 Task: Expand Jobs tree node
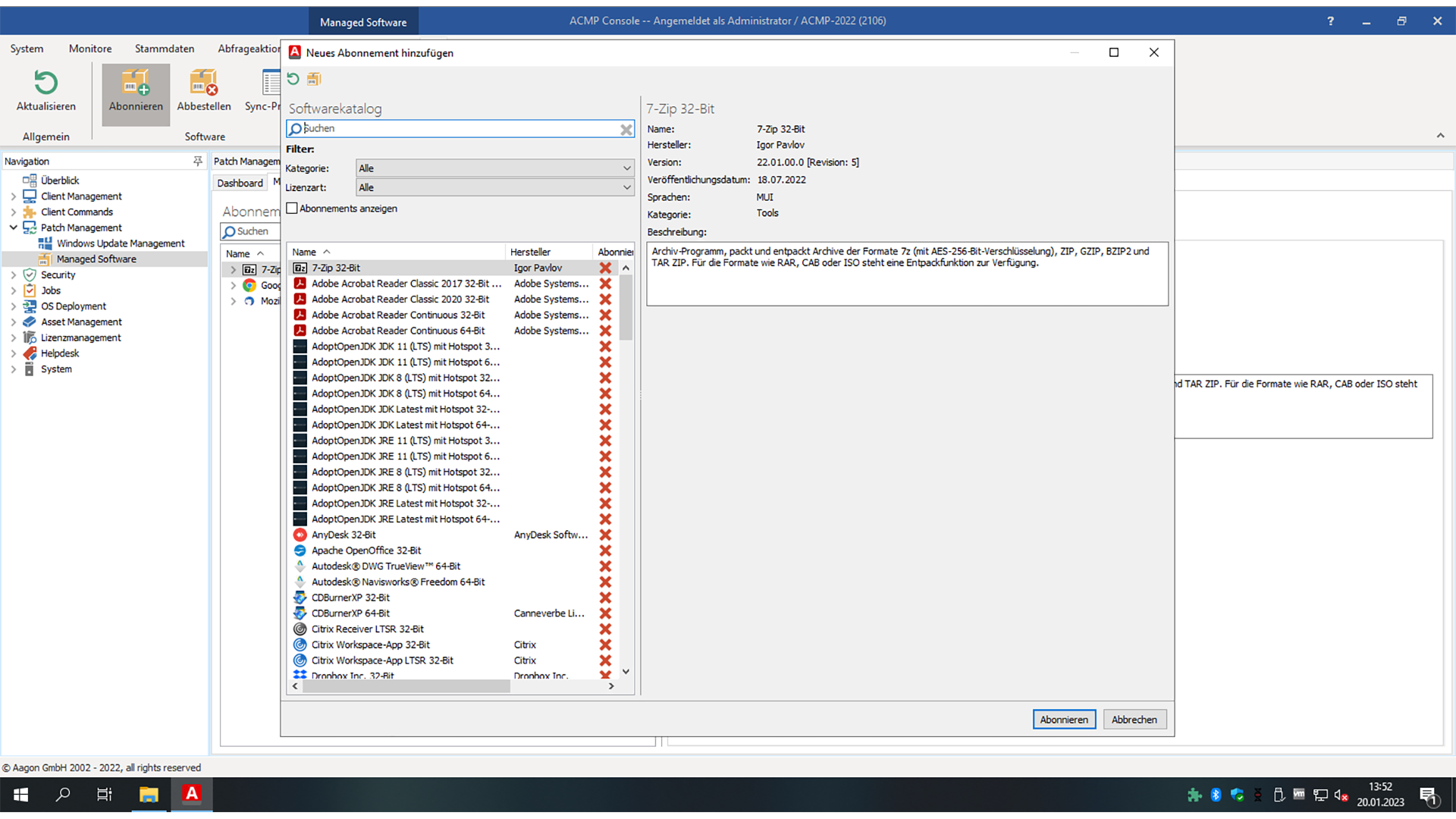[x=13, y=290]
